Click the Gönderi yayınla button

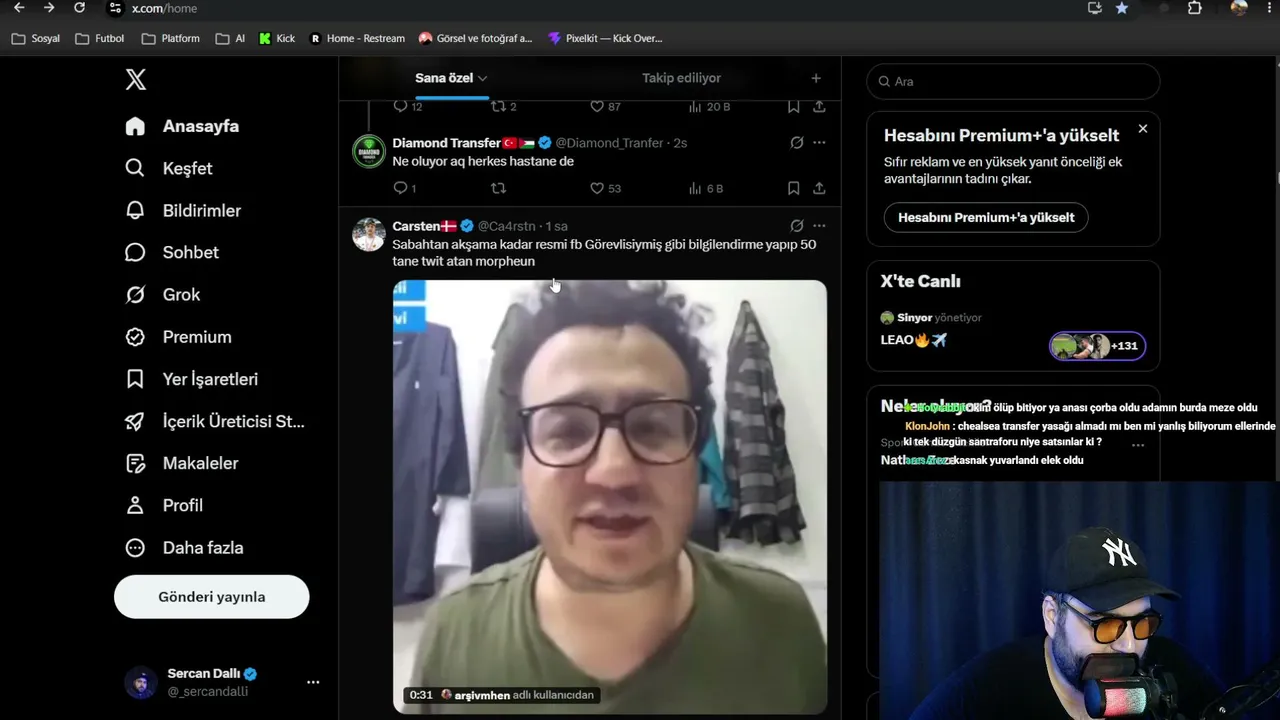point(212,597)
